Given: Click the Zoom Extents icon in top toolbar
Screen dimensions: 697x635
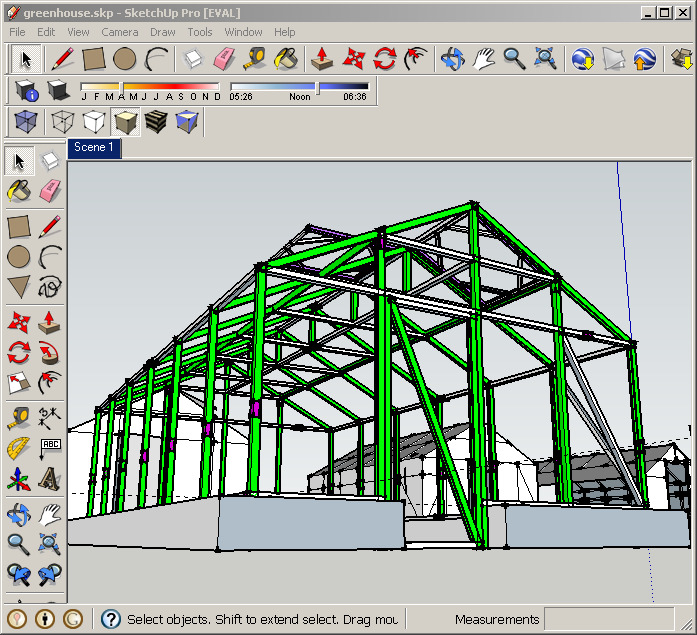Looking at the screenshot, I should coord(545,59).
